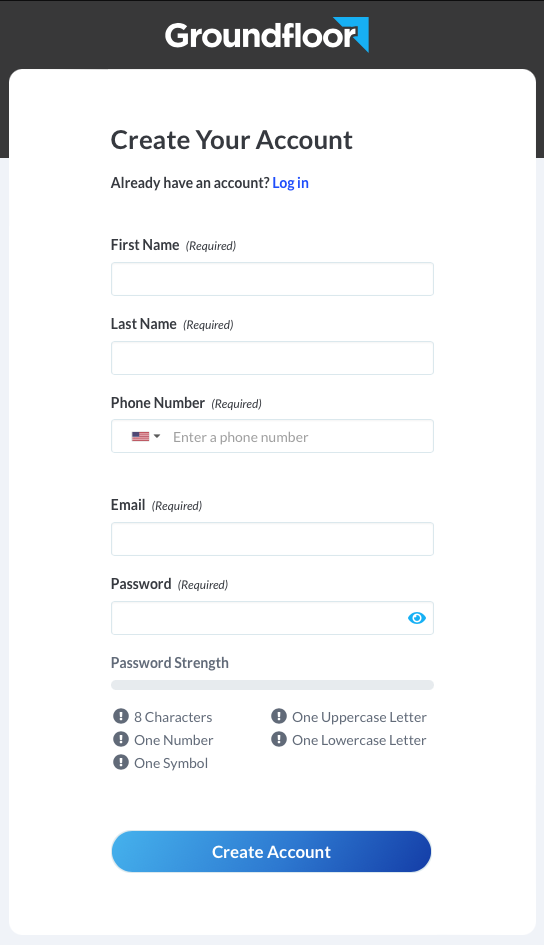Open the Log in link
Viewport: 544px width, 945px height.
coord(290,183)
